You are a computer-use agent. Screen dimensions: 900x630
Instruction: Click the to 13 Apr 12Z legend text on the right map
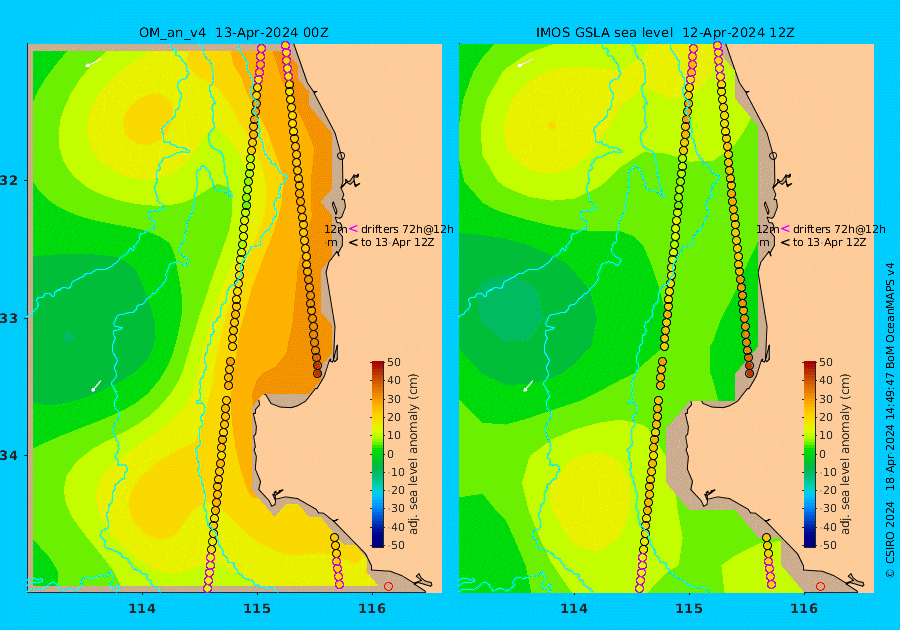coord(829,242)
